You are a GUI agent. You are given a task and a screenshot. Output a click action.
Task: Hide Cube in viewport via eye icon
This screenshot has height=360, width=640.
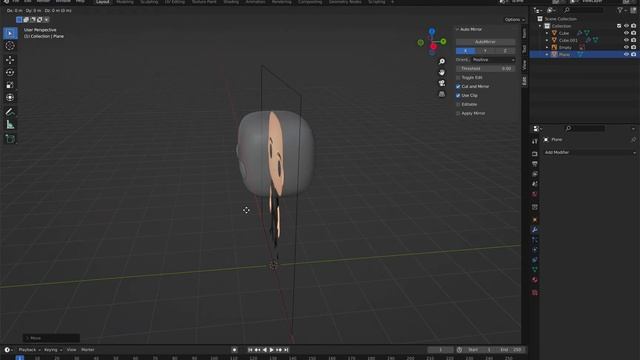626,33
